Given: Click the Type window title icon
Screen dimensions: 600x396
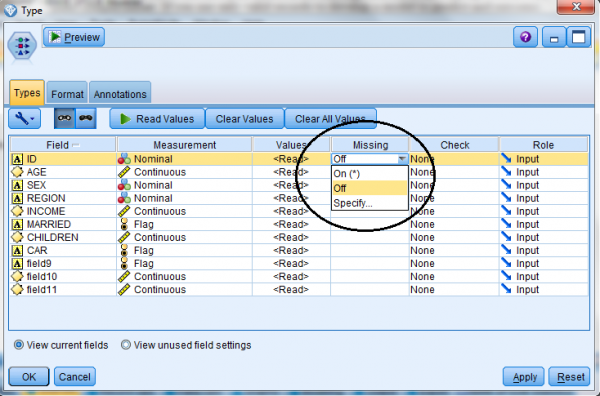Looking at the screenshot, I should 10,10.
